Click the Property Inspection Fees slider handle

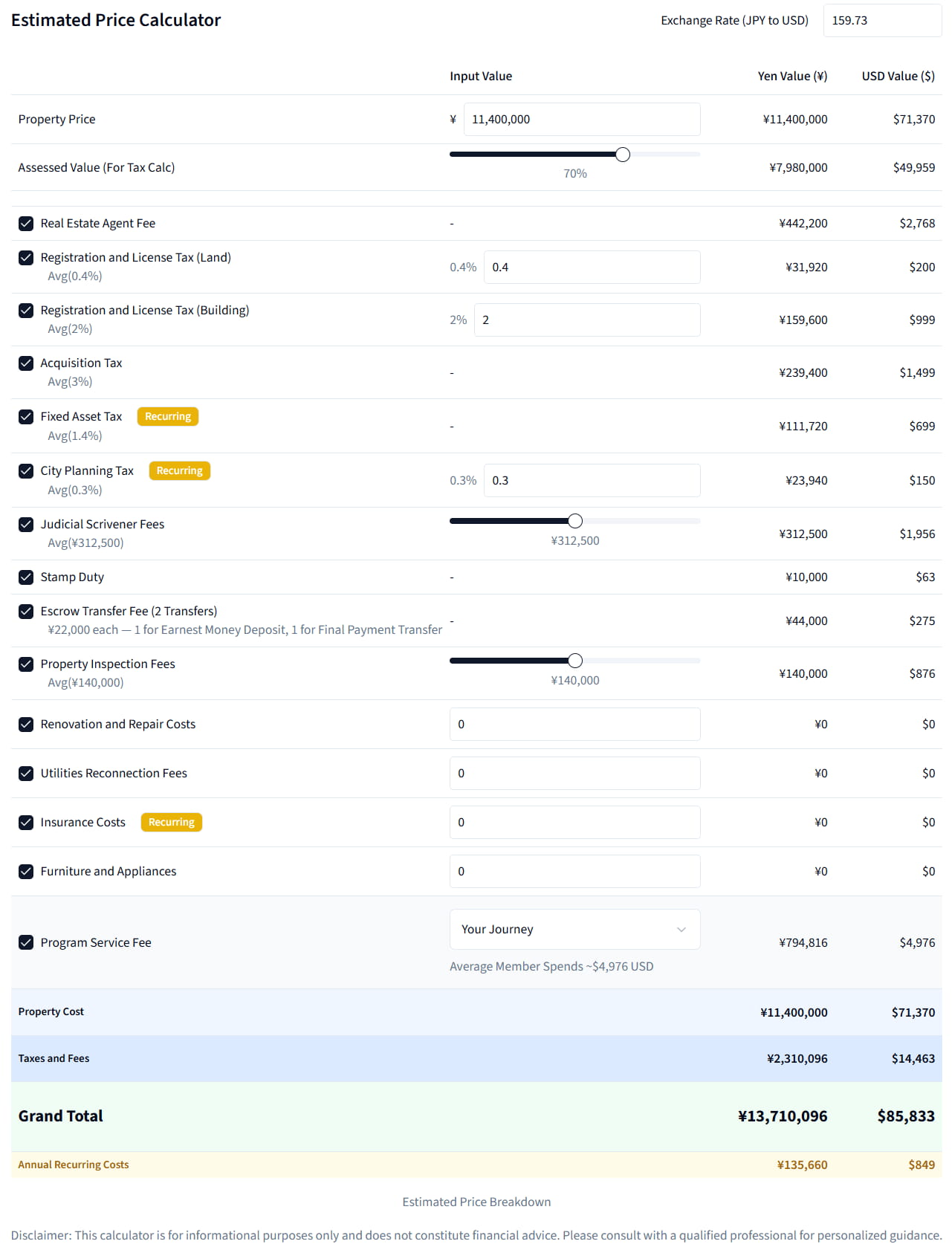click(575, 661)
